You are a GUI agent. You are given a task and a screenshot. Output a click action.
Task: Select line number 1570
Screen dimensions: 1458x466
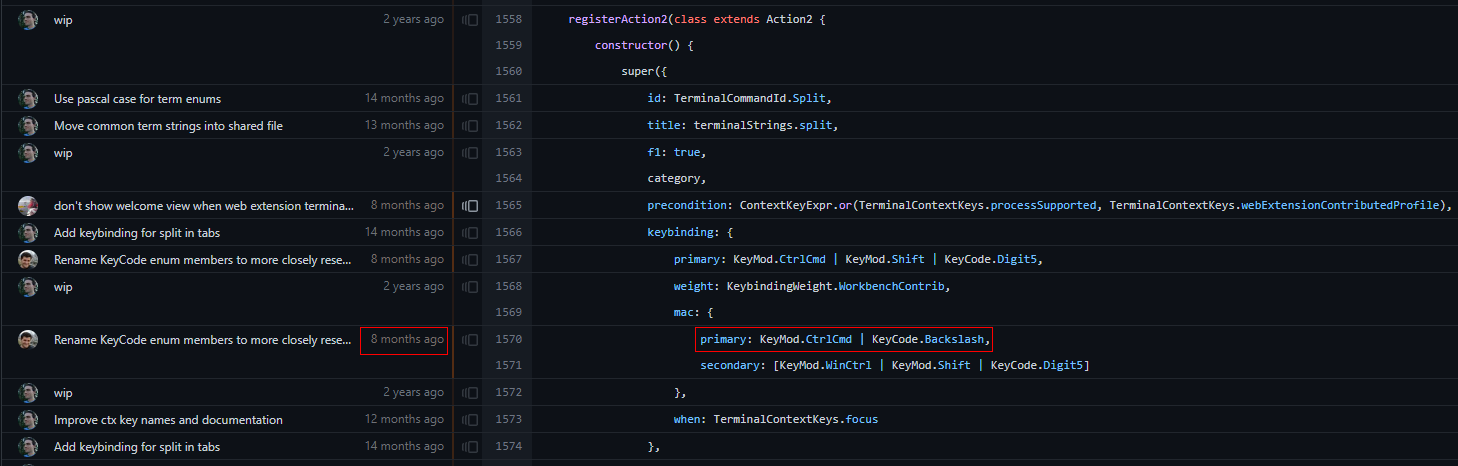[x=509, y=340]
